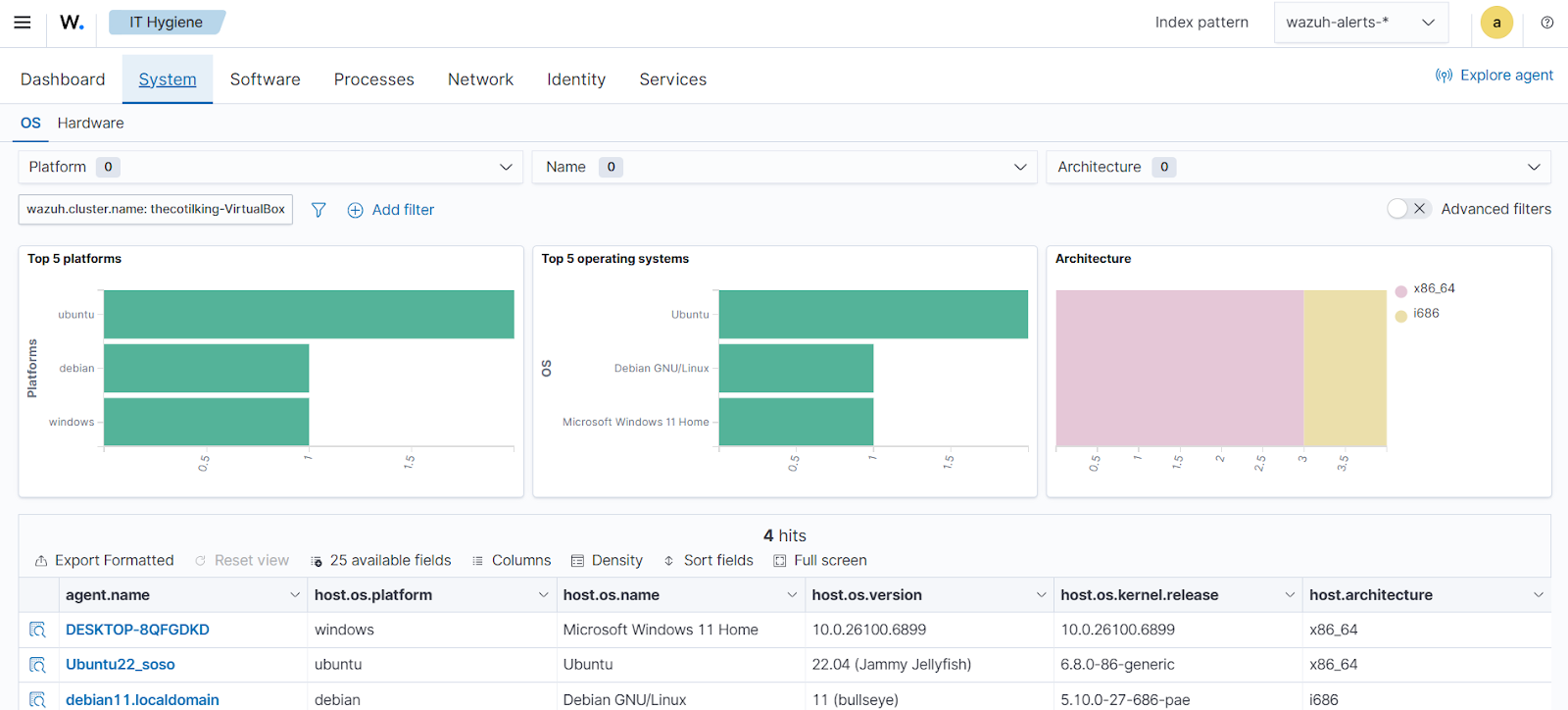The image size is (1568, 710).
Task: Click the wazuh.cluster.name filter pill
Action: (156, 210)
